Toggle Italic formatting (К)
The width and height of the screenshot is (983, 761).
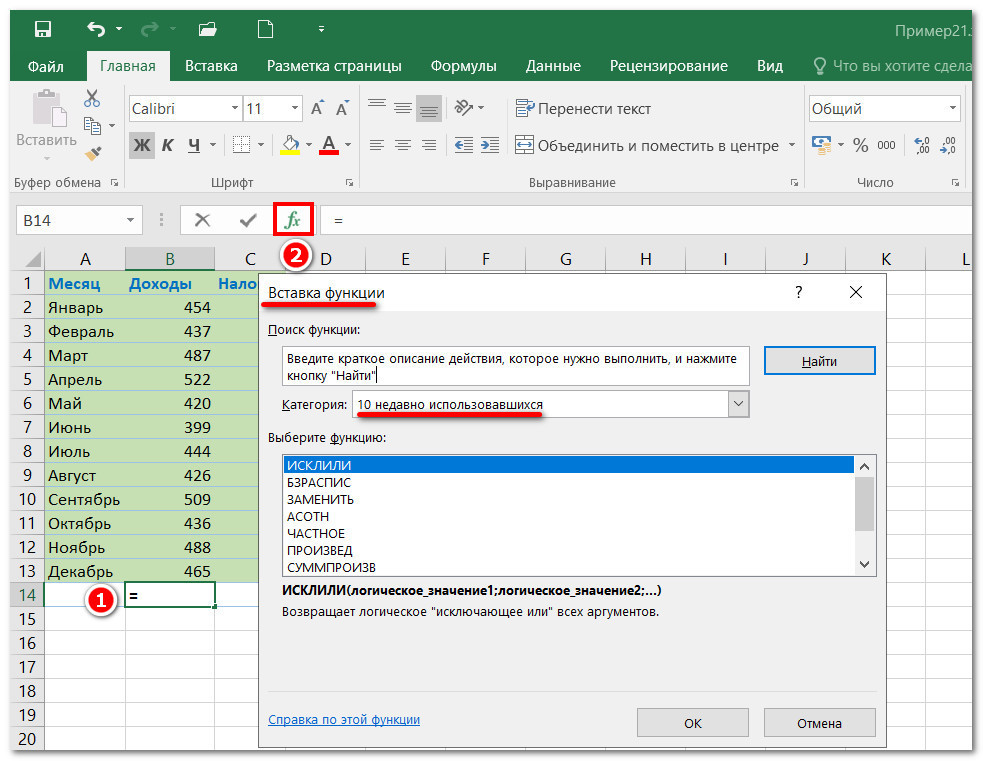coord(168,145)
